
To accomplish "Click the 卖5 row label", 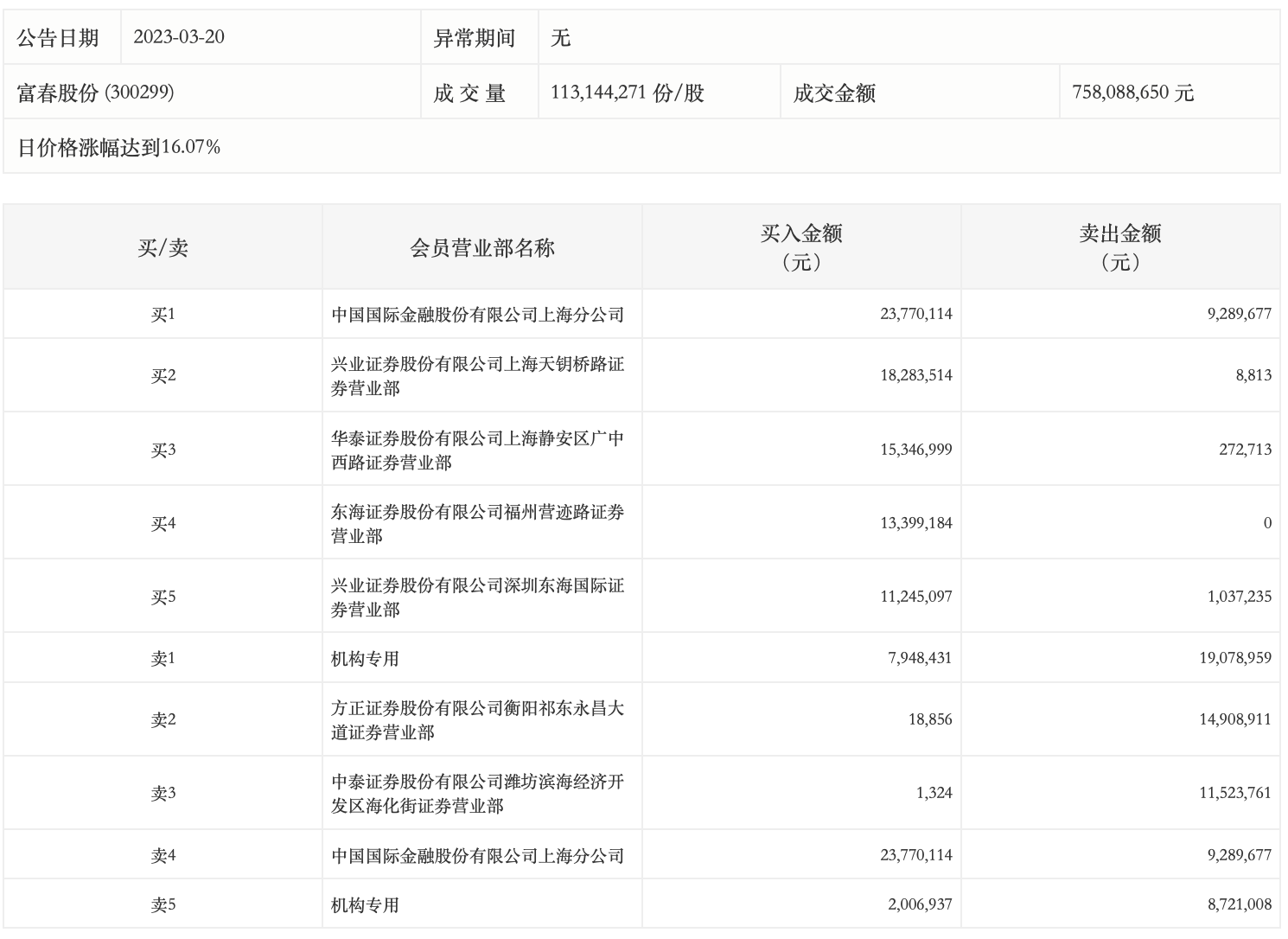I will [163, 904].
